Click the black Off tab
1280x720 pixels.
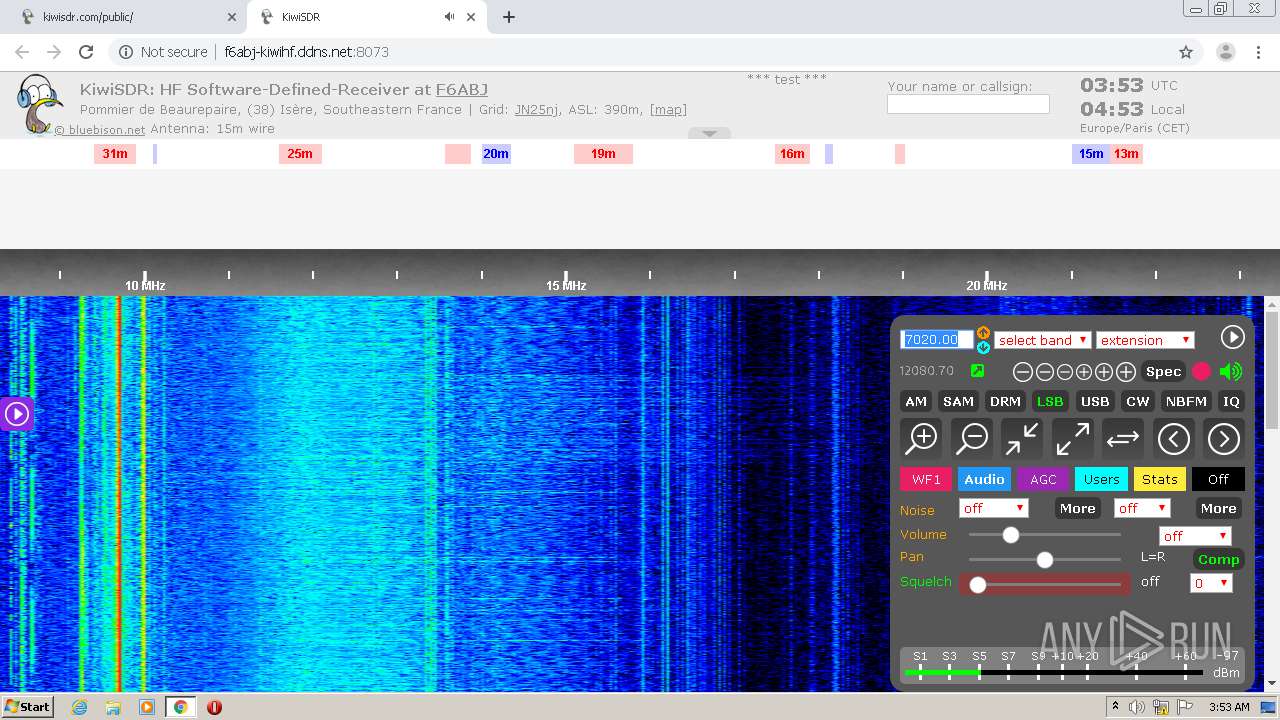point(1218,479)
